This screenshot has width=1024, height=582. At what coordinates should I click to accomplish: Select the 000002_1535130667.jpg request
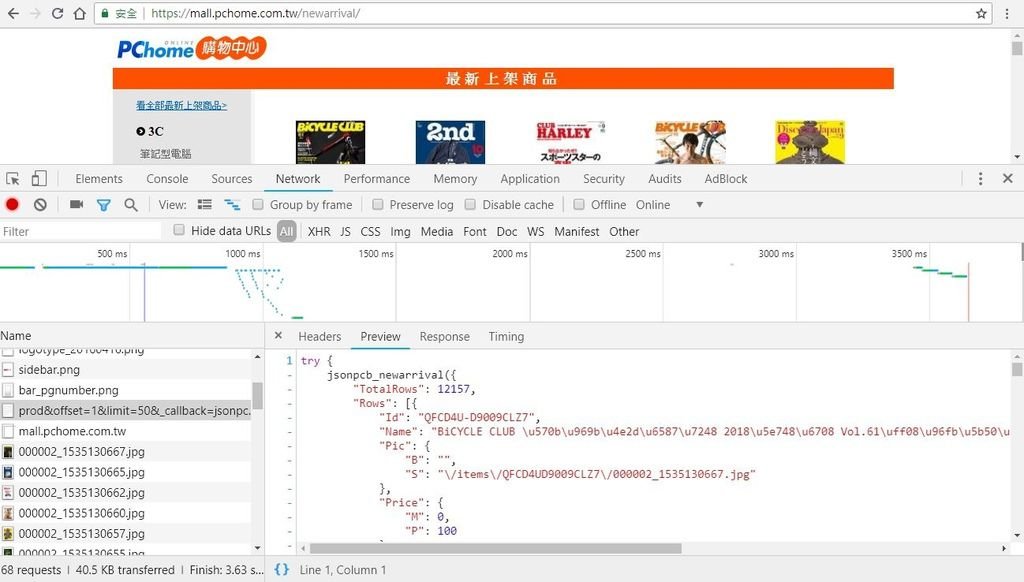coord(125,451)
